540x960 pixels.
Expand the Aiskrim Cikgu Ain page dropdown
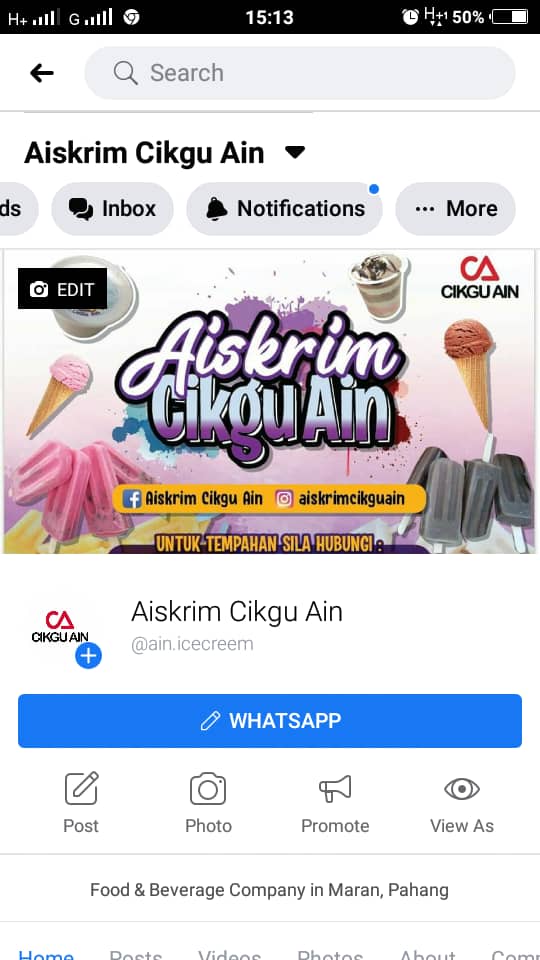click(x=295, y=152)
